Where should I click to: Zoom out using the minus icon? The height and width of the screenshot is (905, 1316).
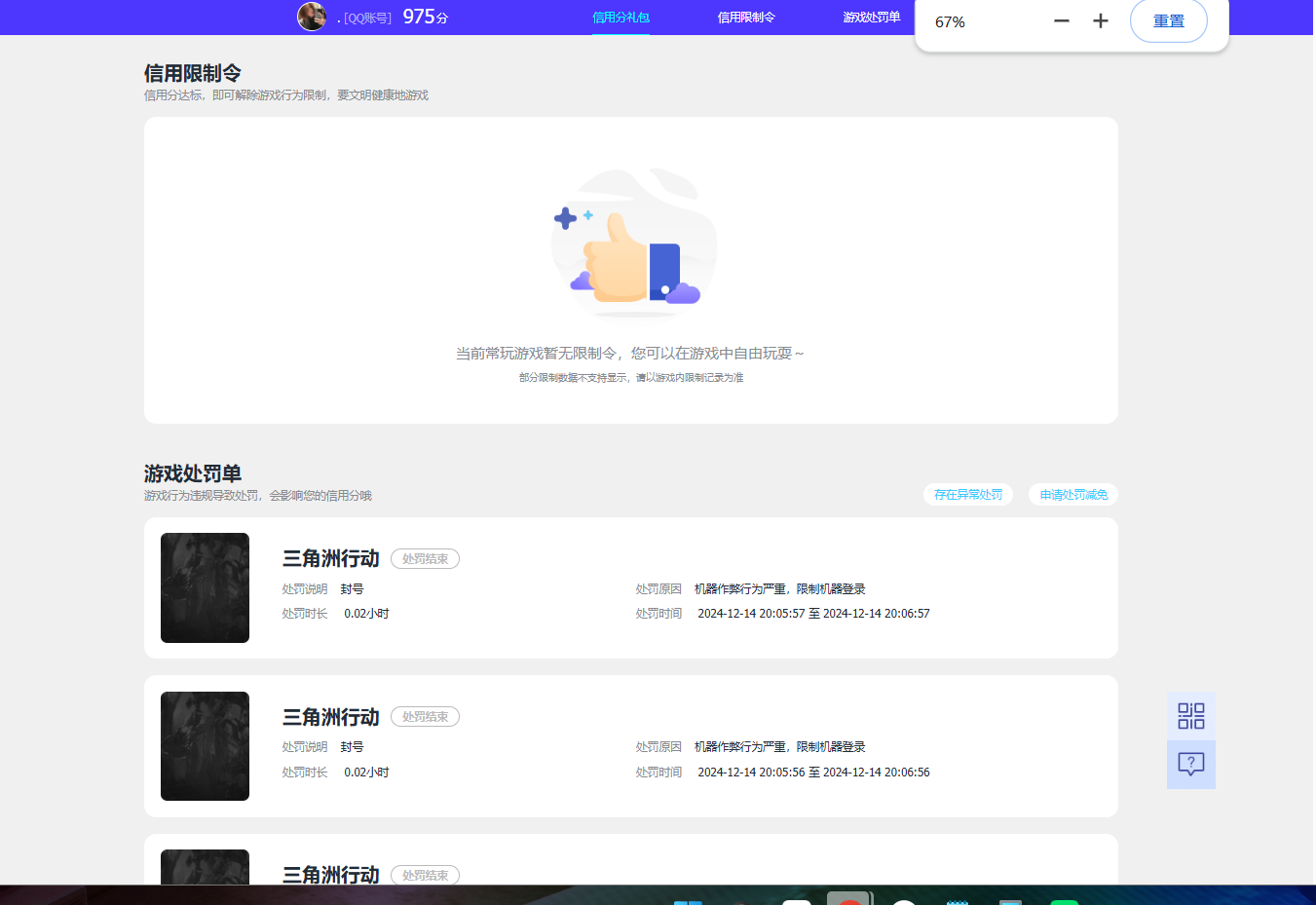click(x=1061, y=20)
